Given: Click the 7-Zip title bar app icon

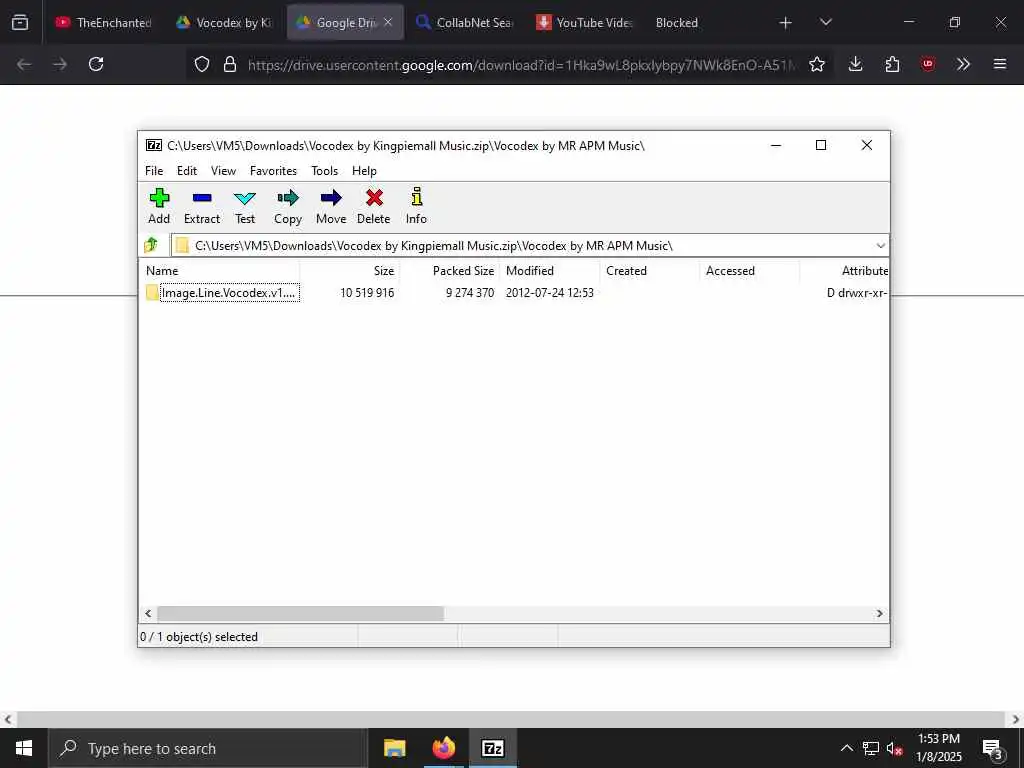Looking at the screenshot, I should pos(153,145).
